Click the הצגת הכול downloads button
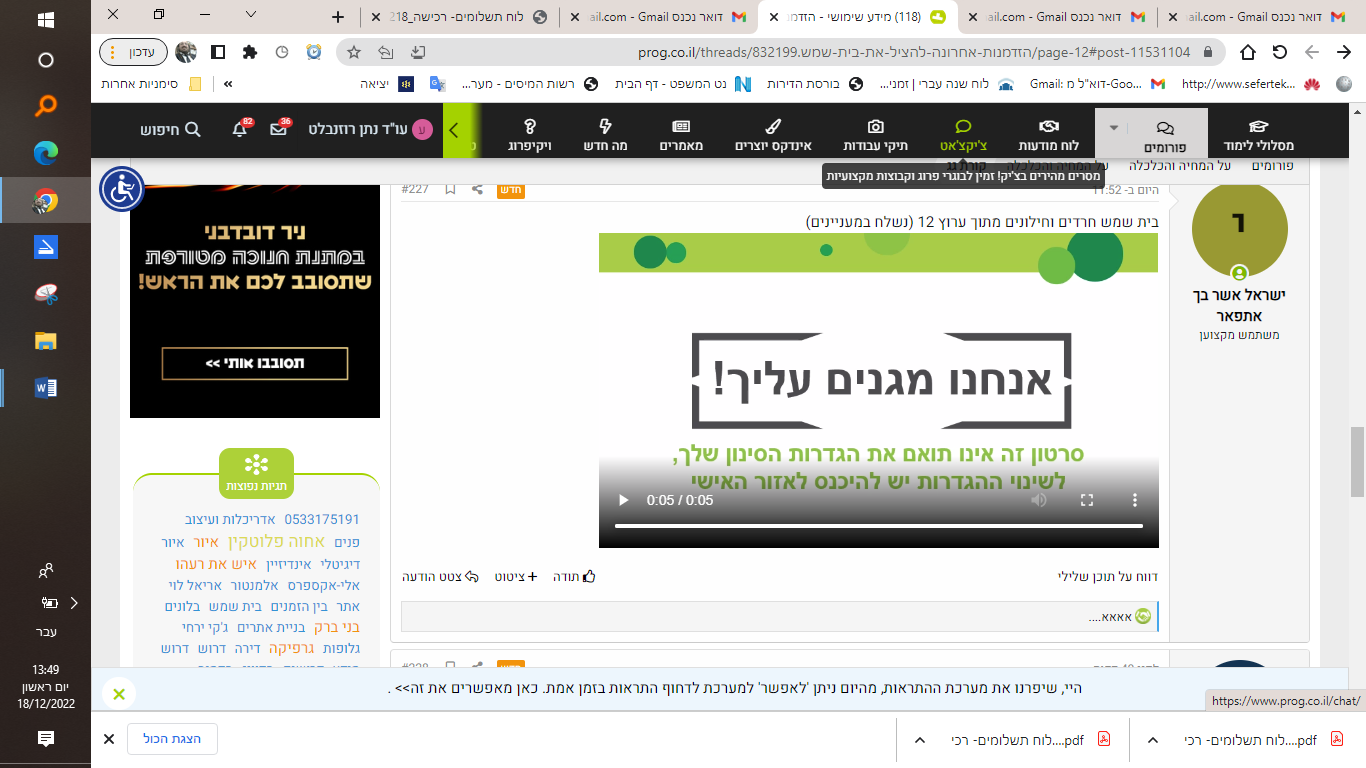Viewport: 1366px width, 768px height. pos(172,739)
